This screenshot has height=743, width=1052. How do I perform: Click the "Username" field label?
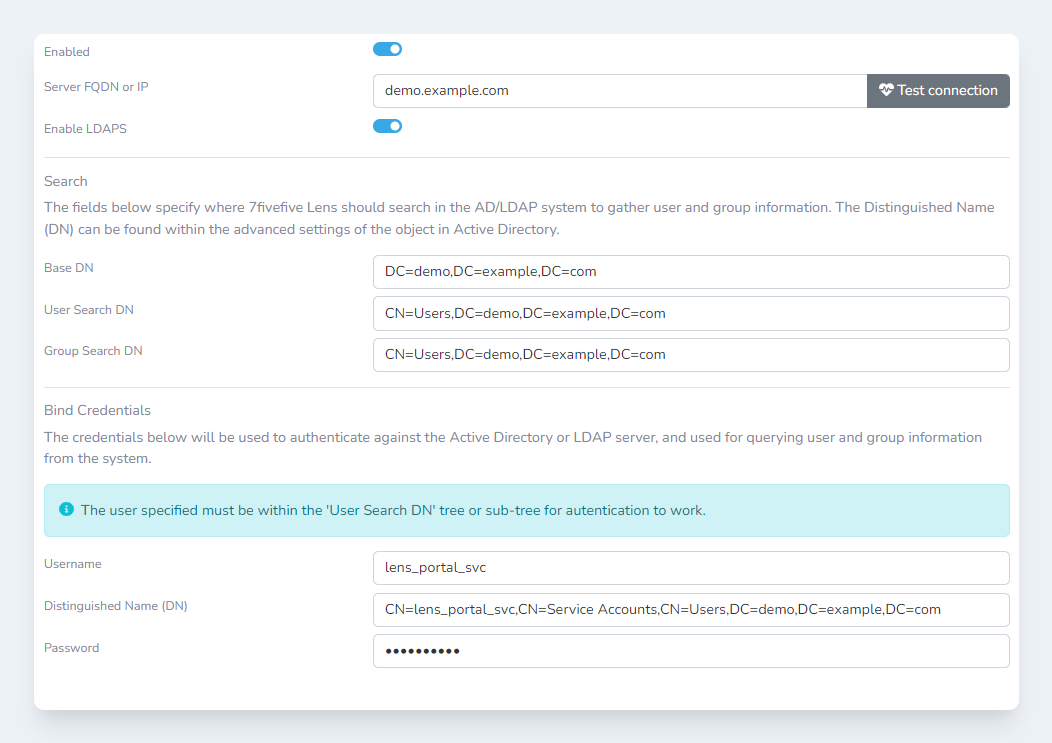pos(73,564)
